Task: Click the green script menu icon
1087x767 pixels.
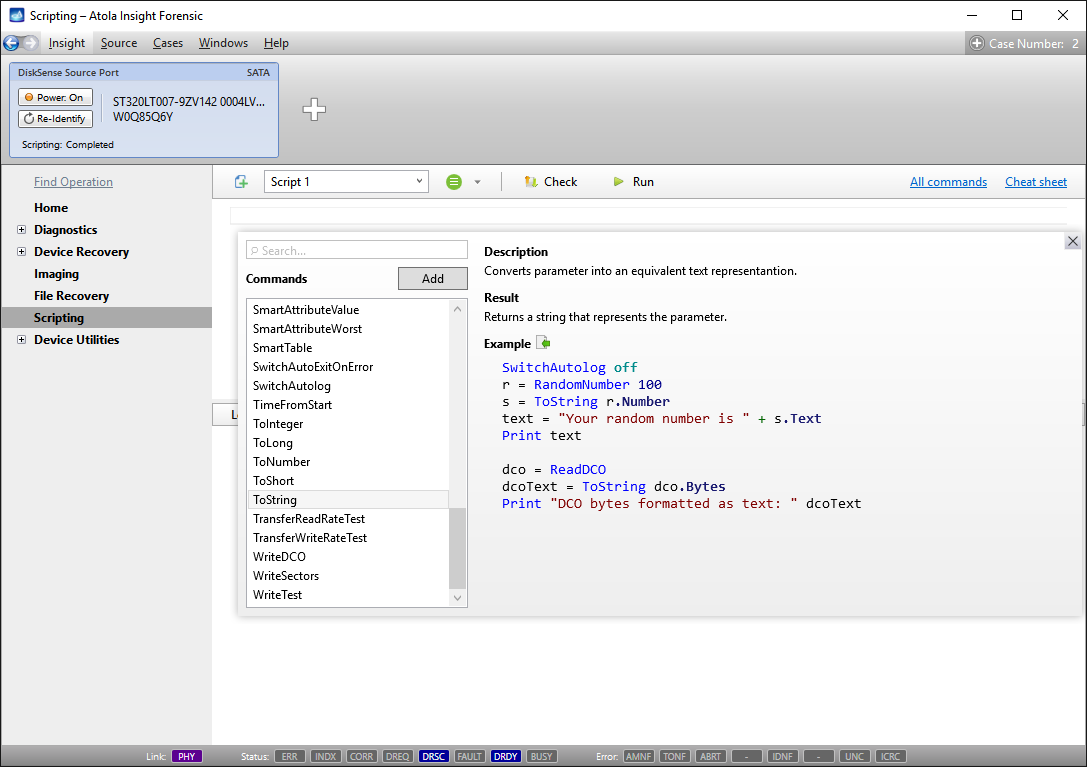Action: point(453,182)
